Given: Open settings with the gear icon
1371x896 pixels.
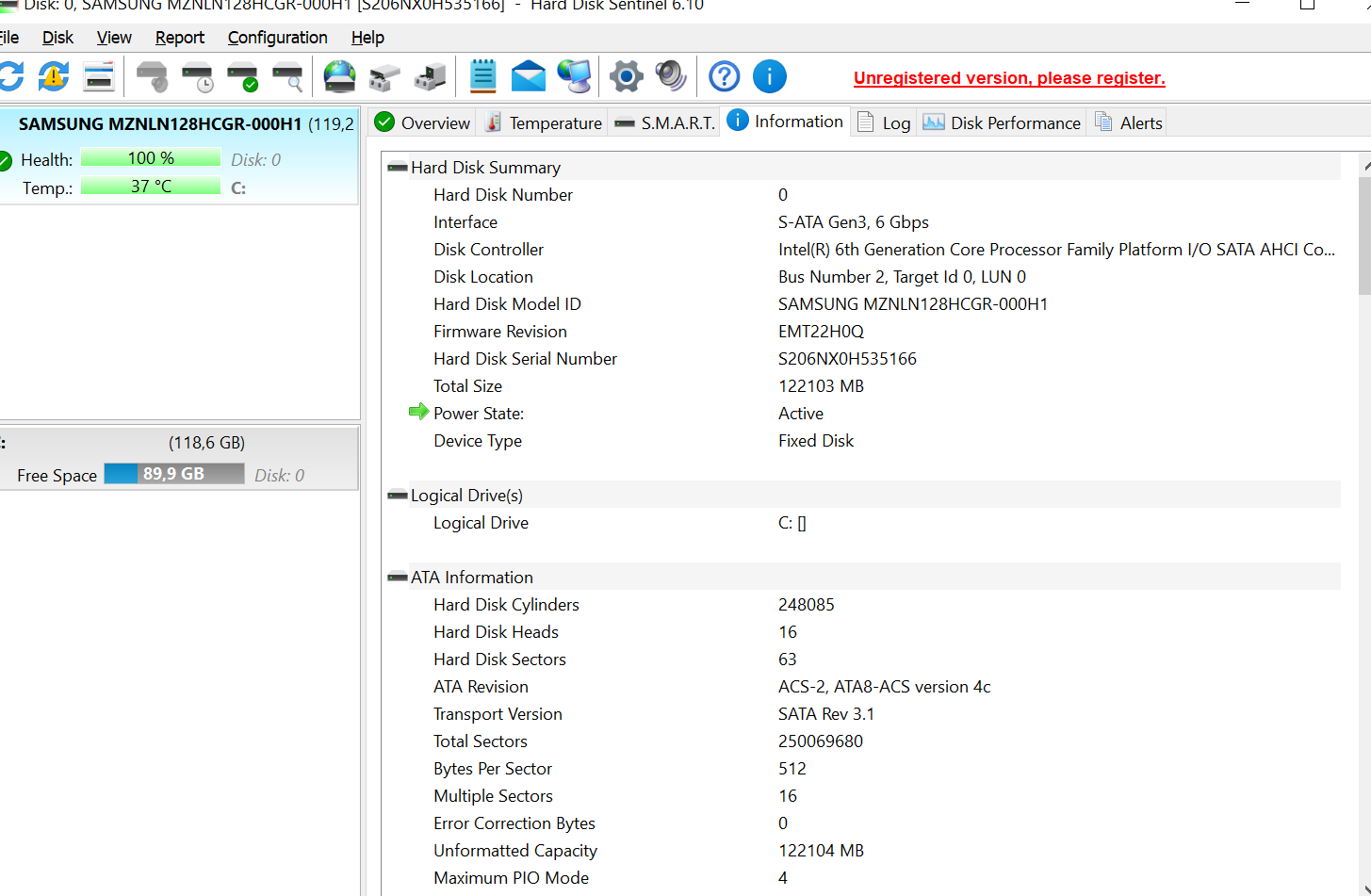Looking at the screenshot, I should tap(626, 76).
